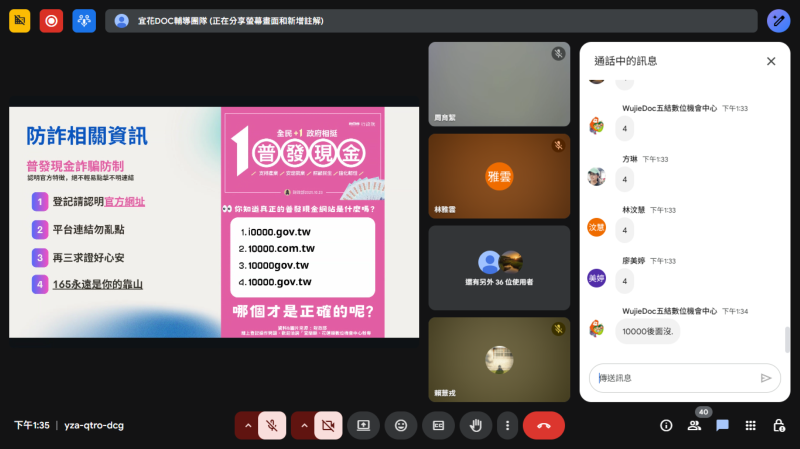Screen dimensions: 800x449
Task: Click muted mic icon on 周育繁 tile
Action: pos(558,54)
